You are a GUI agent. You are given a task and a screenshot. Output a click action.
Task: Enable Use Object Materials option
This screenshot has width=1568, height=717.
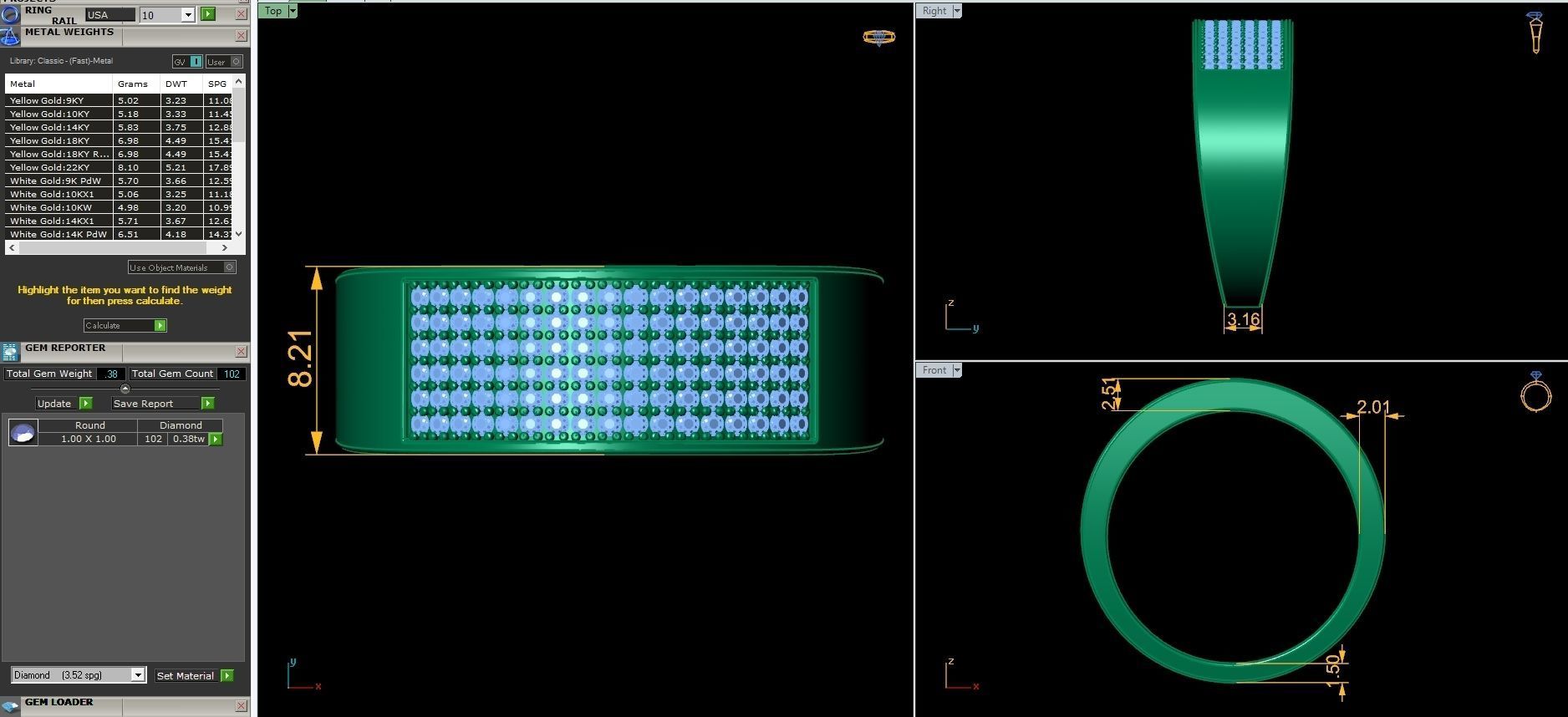182,267
